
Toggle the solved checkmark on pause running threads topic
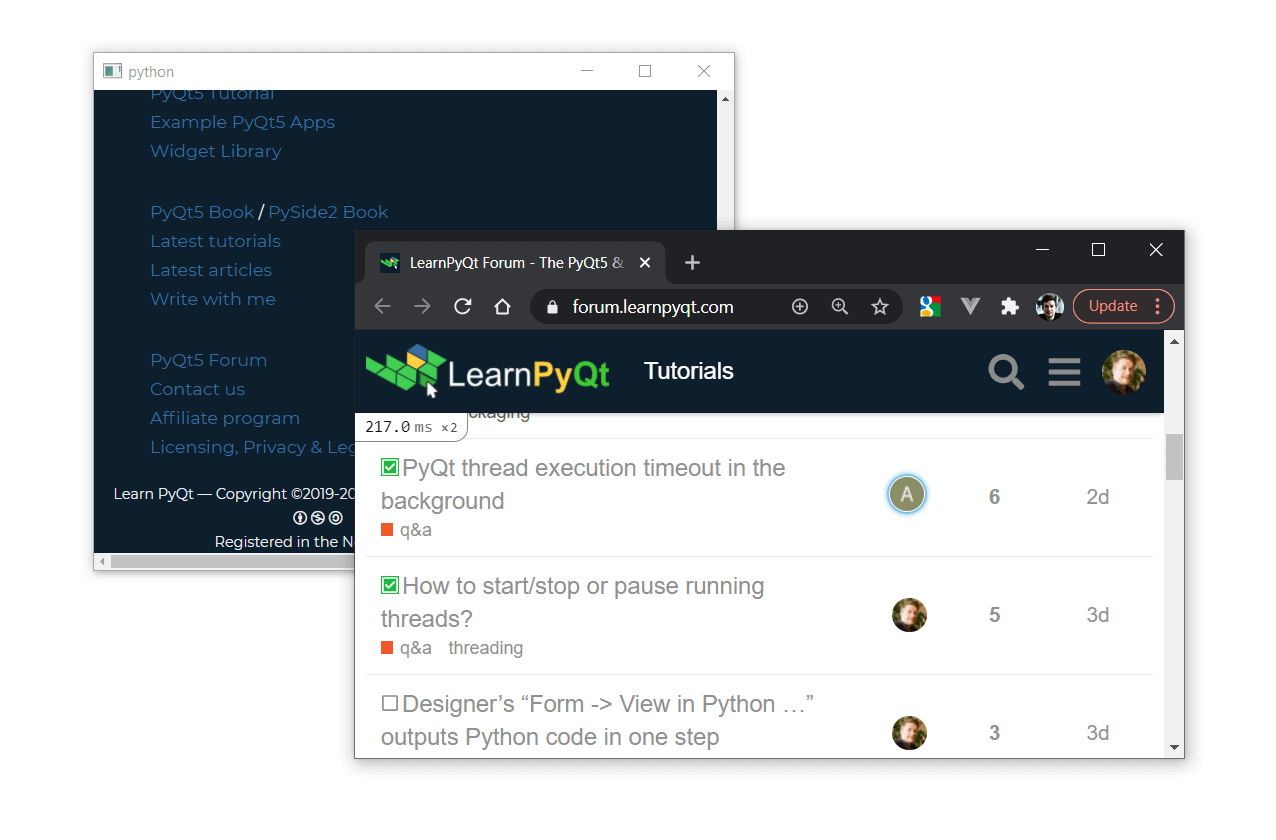click(389, 585)
